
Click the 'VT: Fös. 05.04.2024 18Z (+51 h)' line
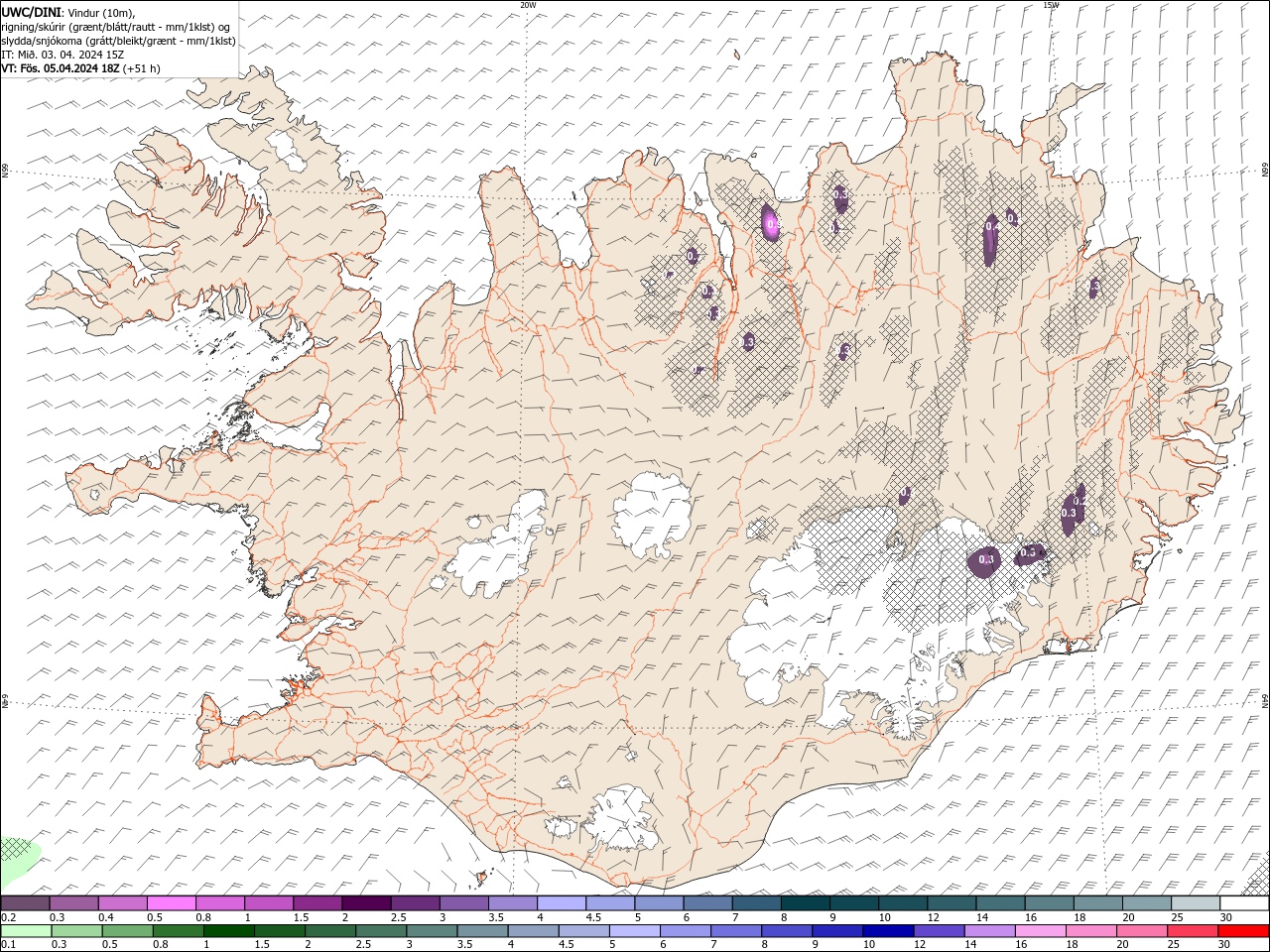click(x=80, y=68)
